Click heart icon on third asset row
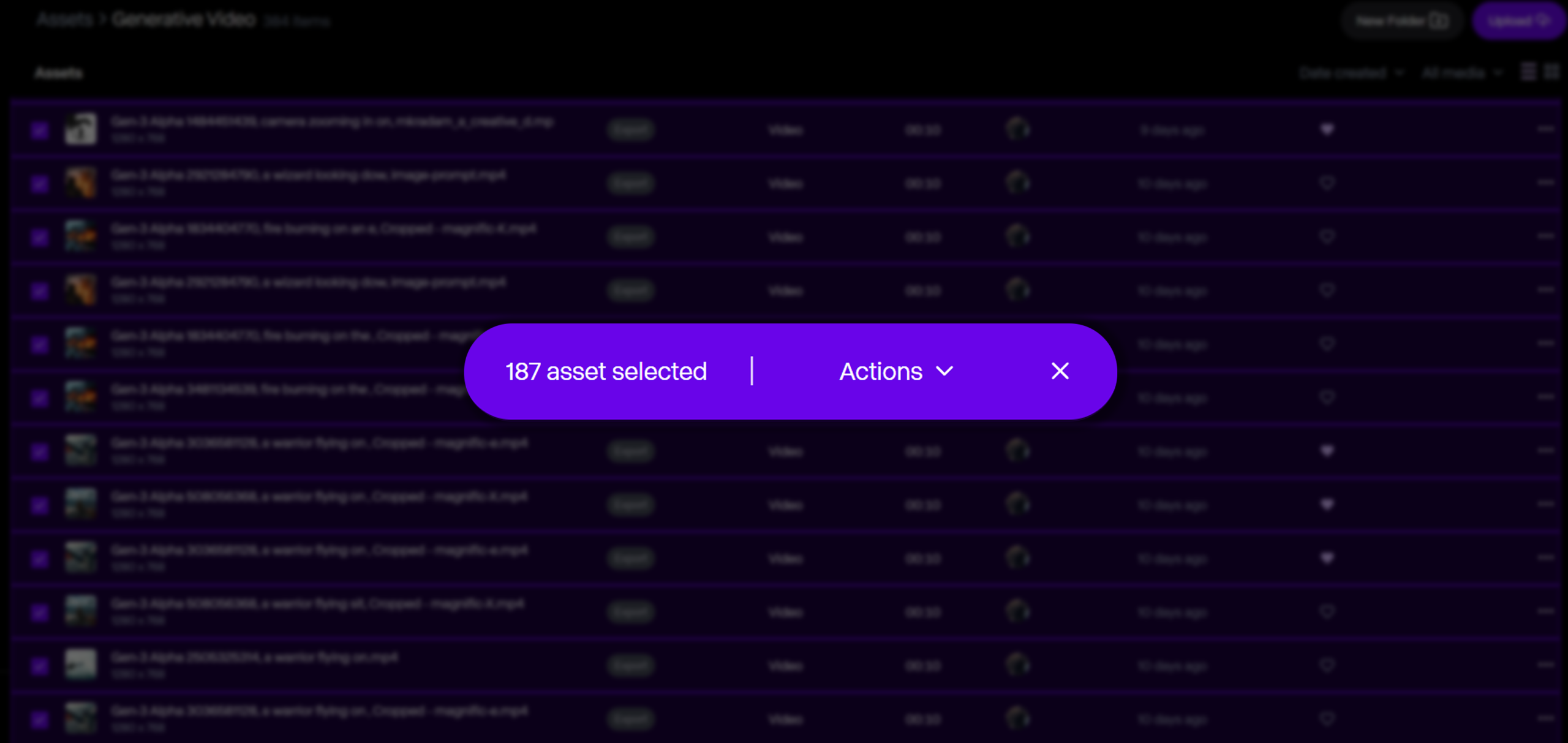Screen dimensions: 1568x743 tap(1327, 236)
